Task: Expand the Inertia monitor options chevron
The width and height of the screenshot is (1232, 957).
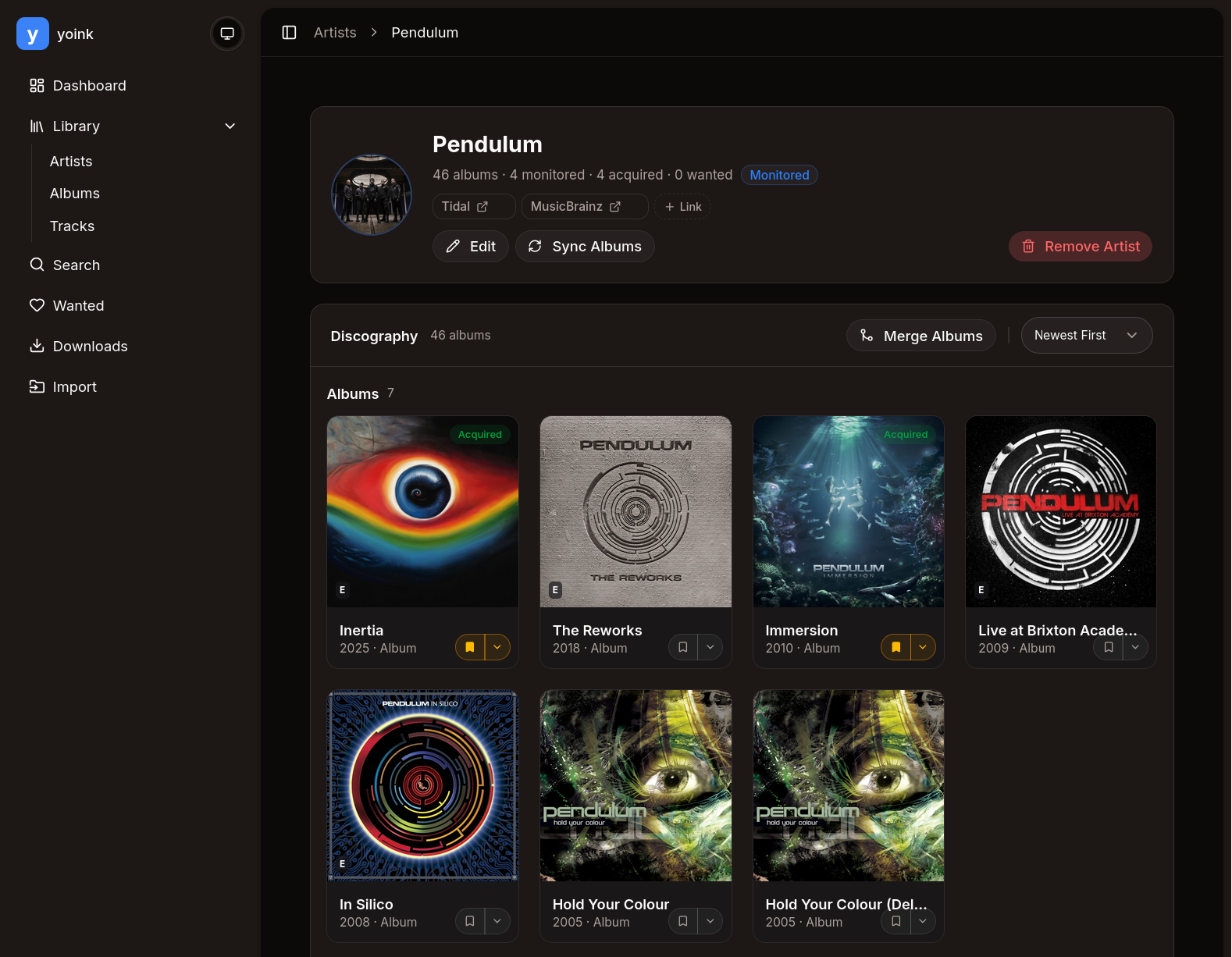Action: click(x=497, y=647)
